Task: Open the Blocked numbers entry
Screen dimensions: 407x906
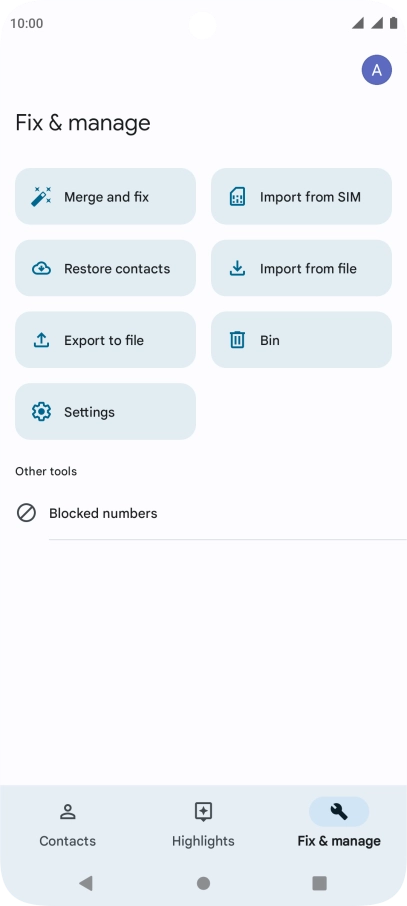Action: pos(204,513)
